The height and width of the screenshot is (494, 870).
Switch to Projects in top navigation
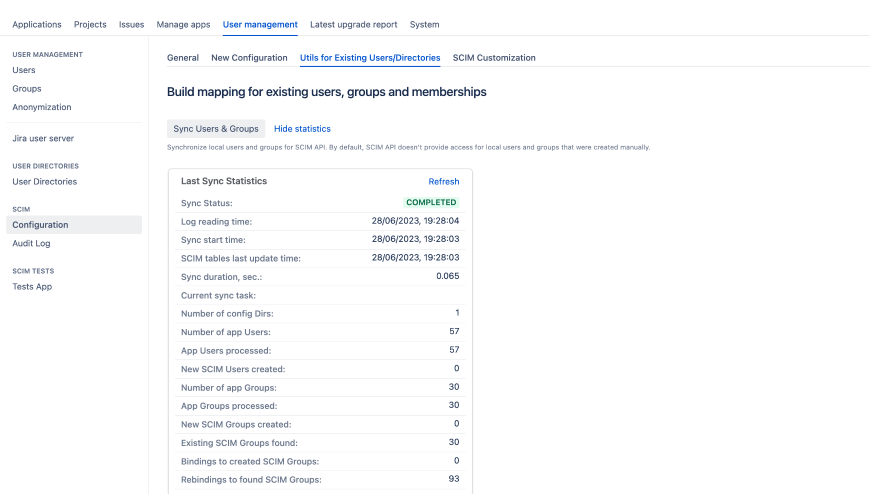(90, 24)
